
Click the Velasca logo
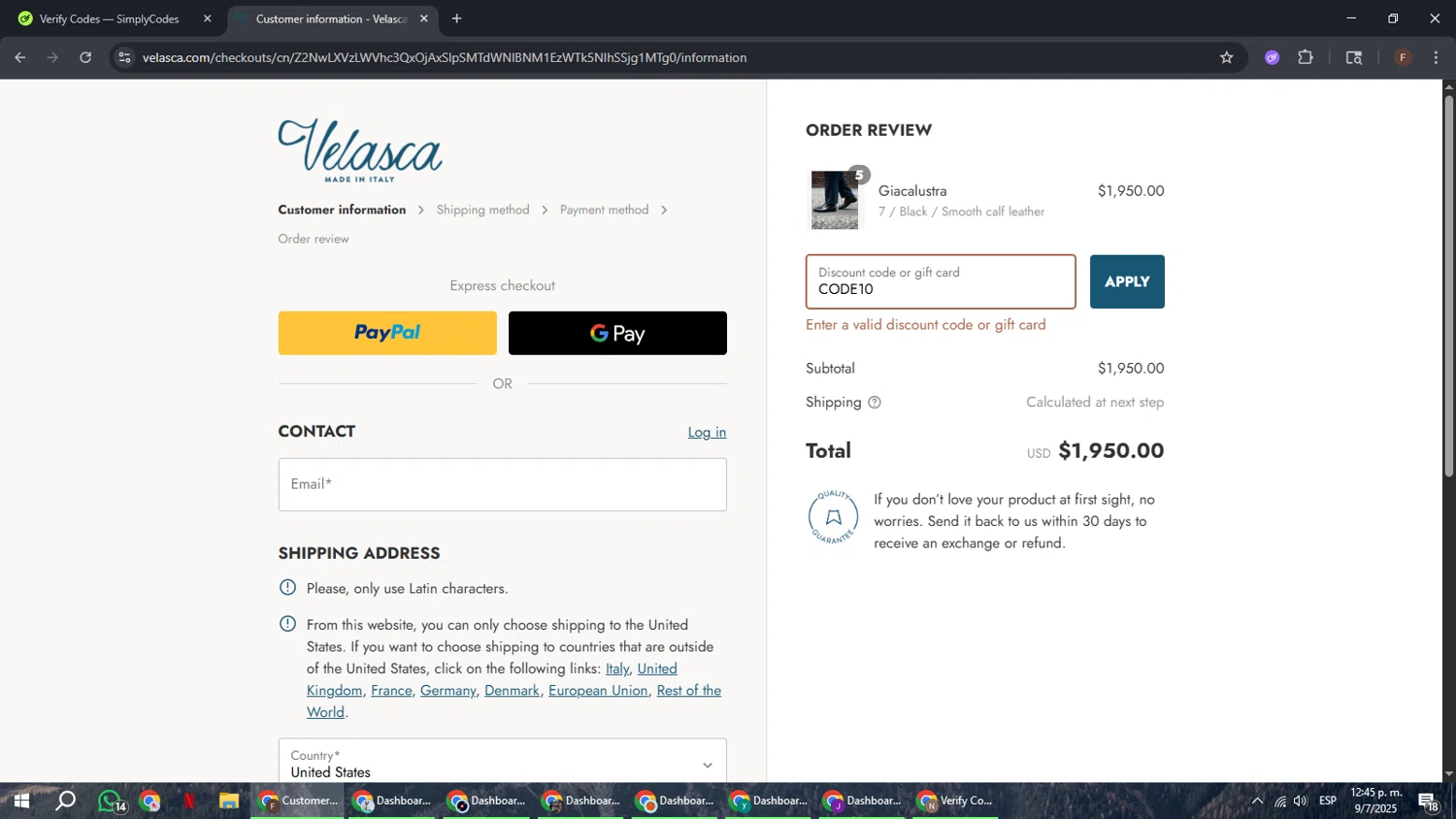pyautogui.click(x=360, y=150)
